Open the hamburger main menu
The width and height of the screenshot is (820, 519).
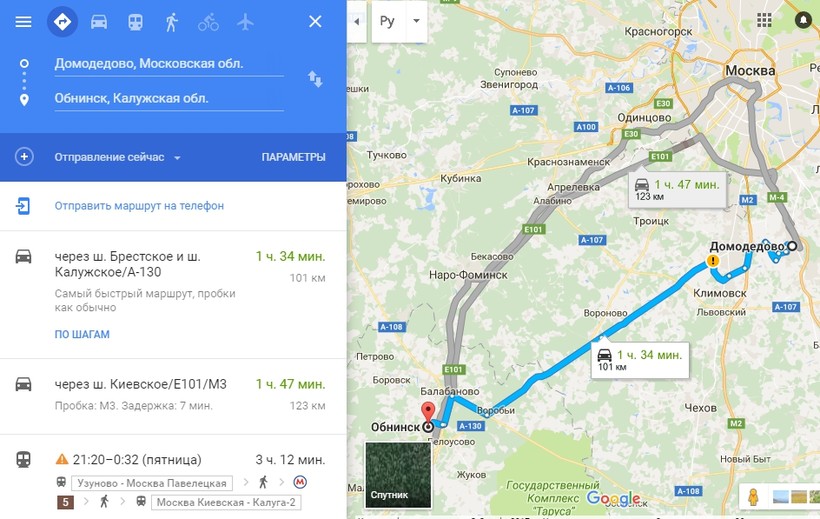(x=24, y=21)
